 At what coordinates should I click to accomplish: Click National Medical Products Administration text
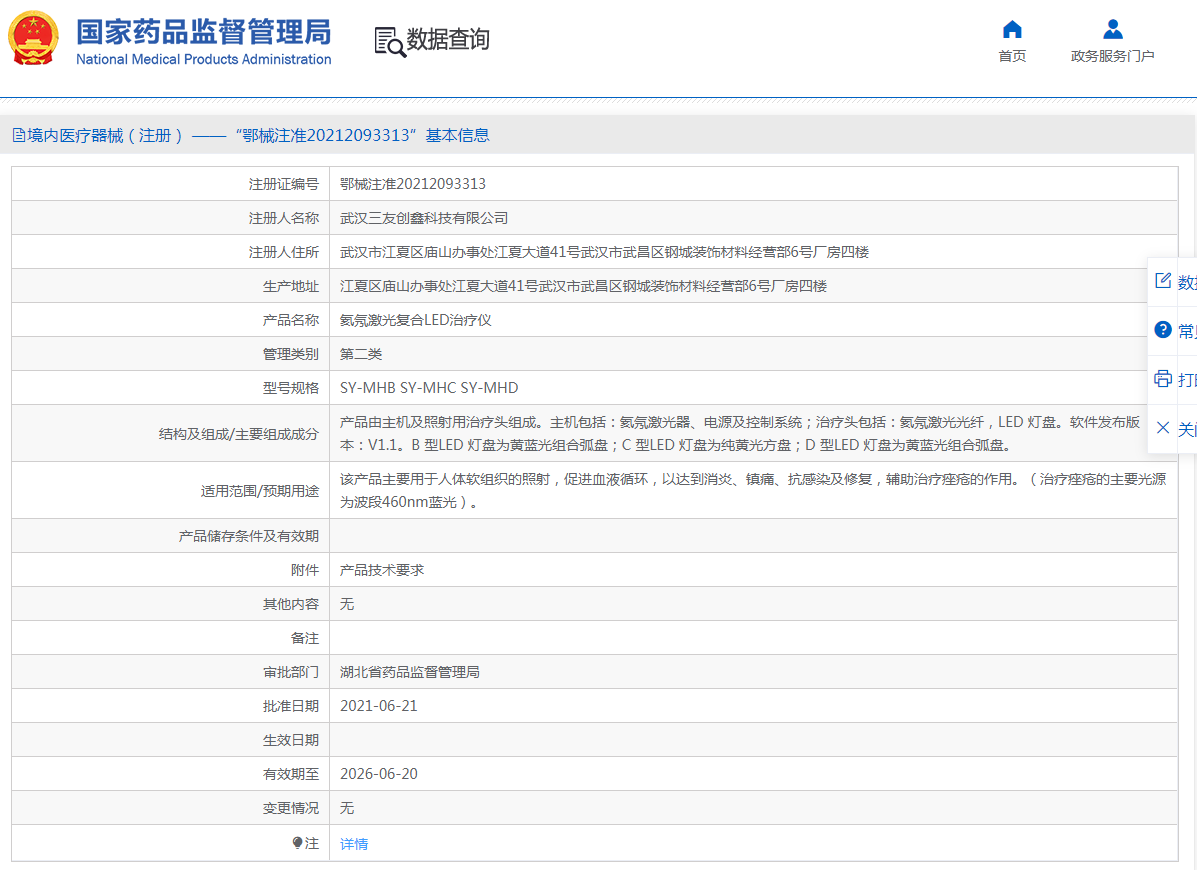point(204,60)
